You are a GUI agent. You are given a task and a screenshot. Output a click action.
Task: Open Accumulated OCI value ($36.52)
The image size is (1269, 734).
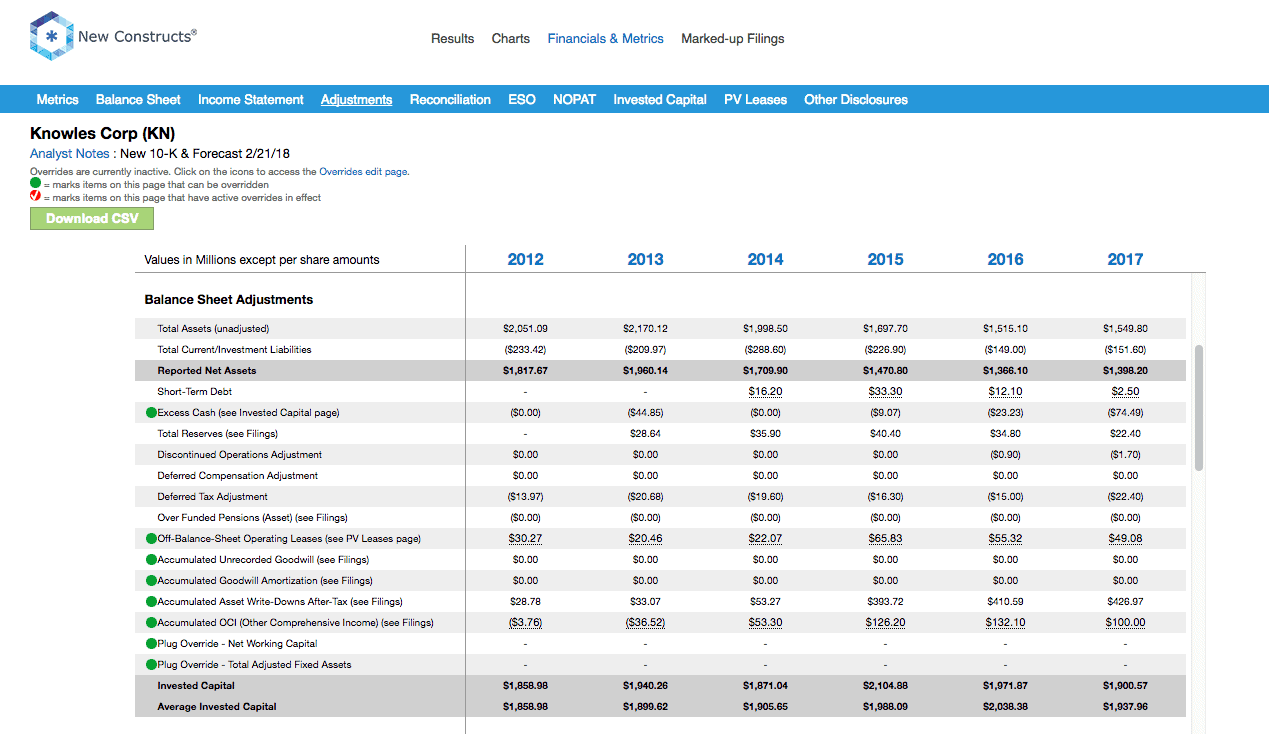[645, 623]
